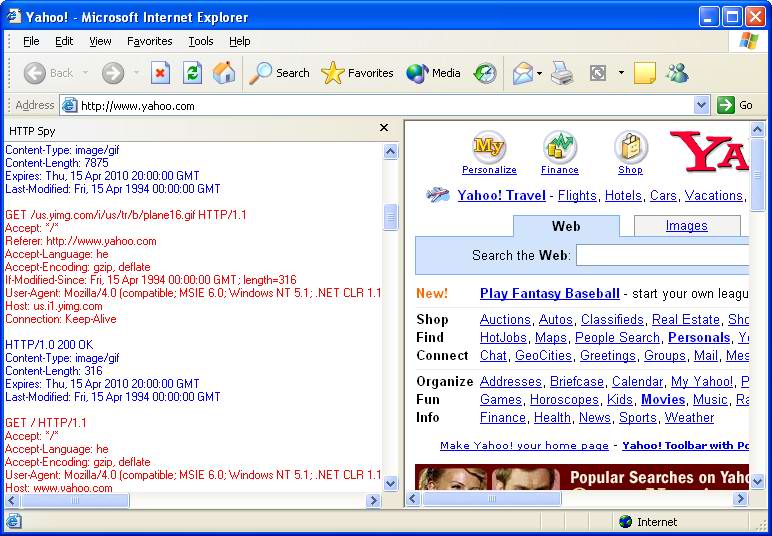Click the Forward arrow button
The image size is (772, 536).
(113, 73)
